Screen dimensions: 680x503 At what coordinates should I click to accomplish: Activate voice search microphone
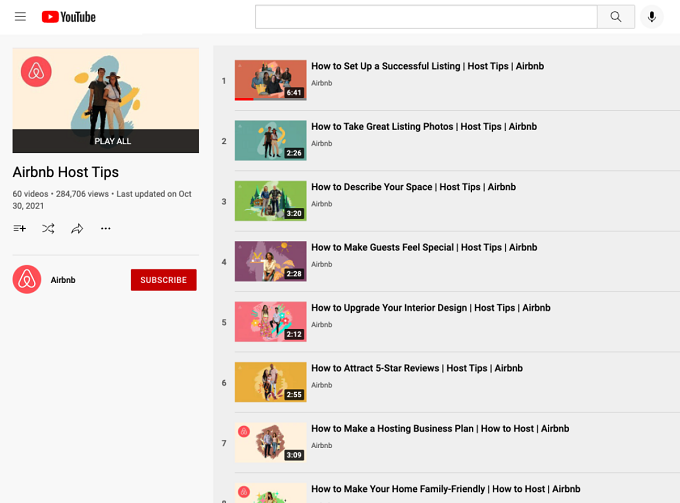tap(651, 17)
